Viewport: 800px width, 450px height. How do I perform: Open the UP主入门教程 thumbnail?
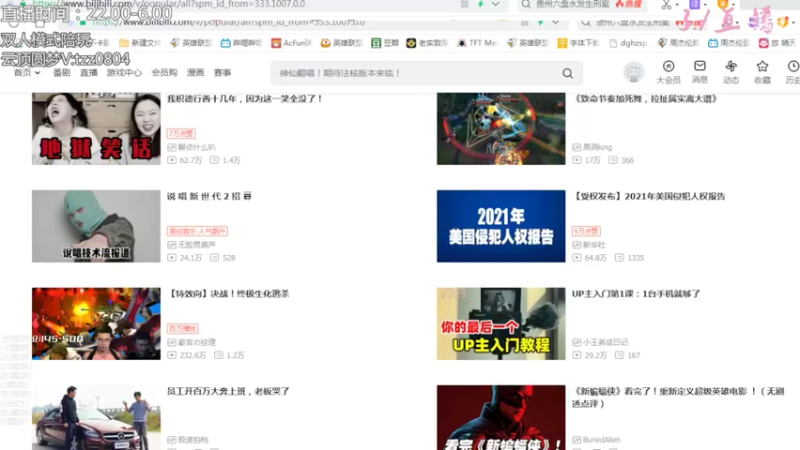click(501, 323)
